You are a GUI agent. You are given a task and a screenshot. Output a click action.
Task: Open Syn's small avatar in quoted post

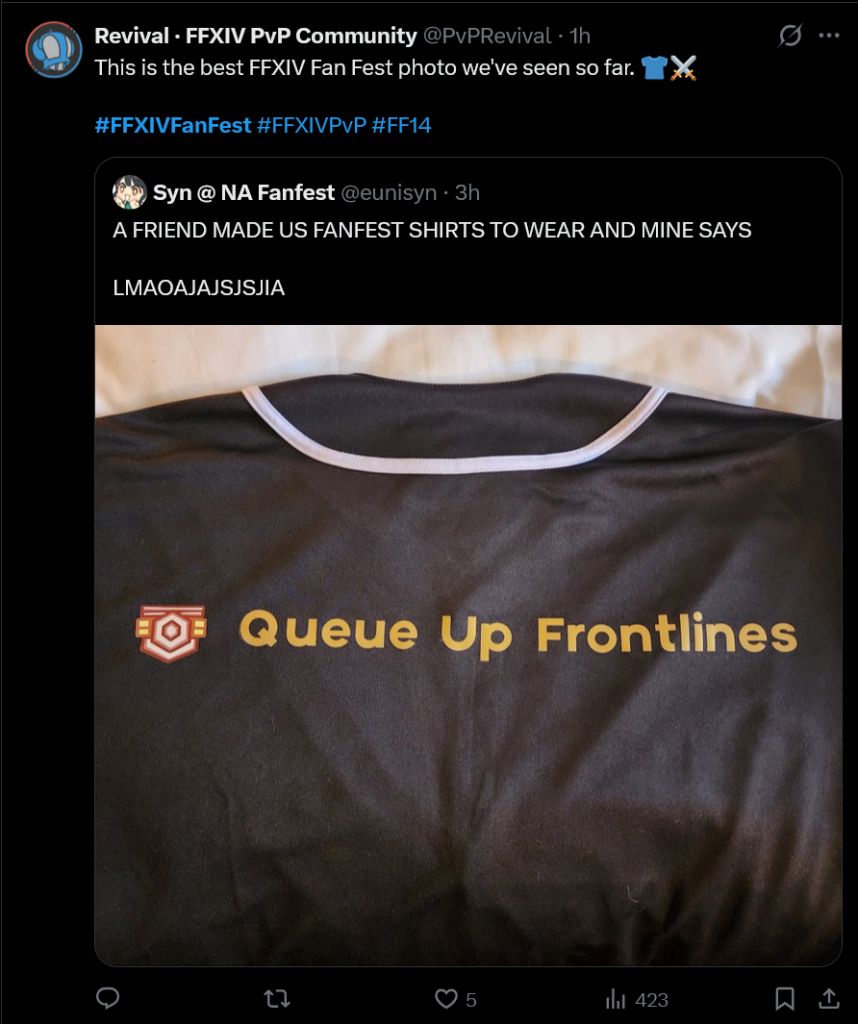tap(129, 192)
